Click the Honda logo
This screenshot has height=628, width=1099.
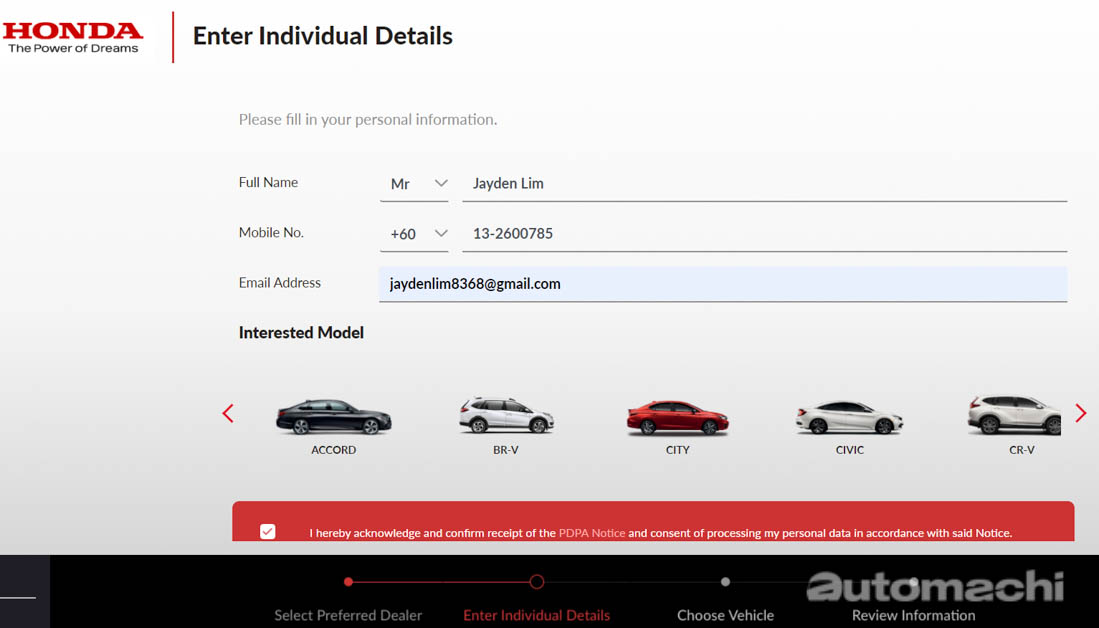point(72,35)
